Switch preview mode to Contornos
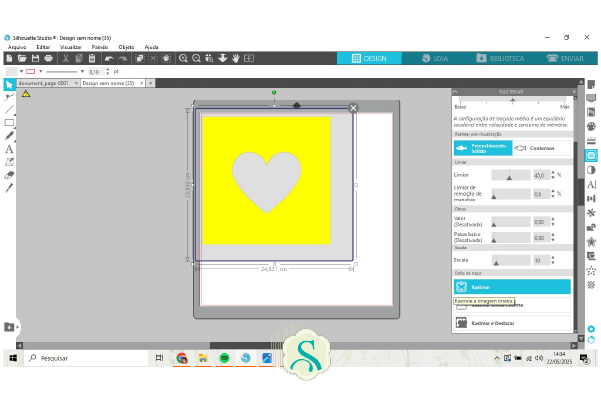 (x=541, y=148)
